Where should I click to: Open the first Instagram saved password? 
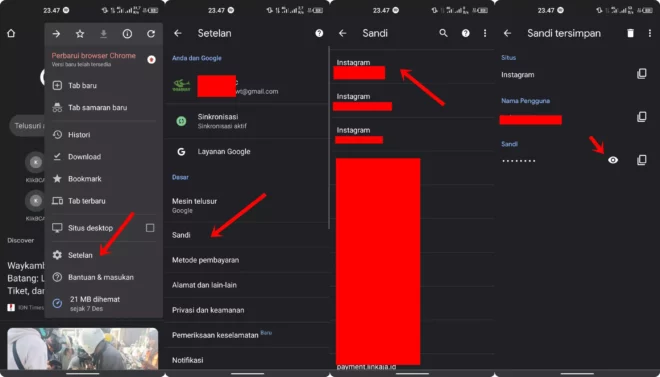pos(412,67)
